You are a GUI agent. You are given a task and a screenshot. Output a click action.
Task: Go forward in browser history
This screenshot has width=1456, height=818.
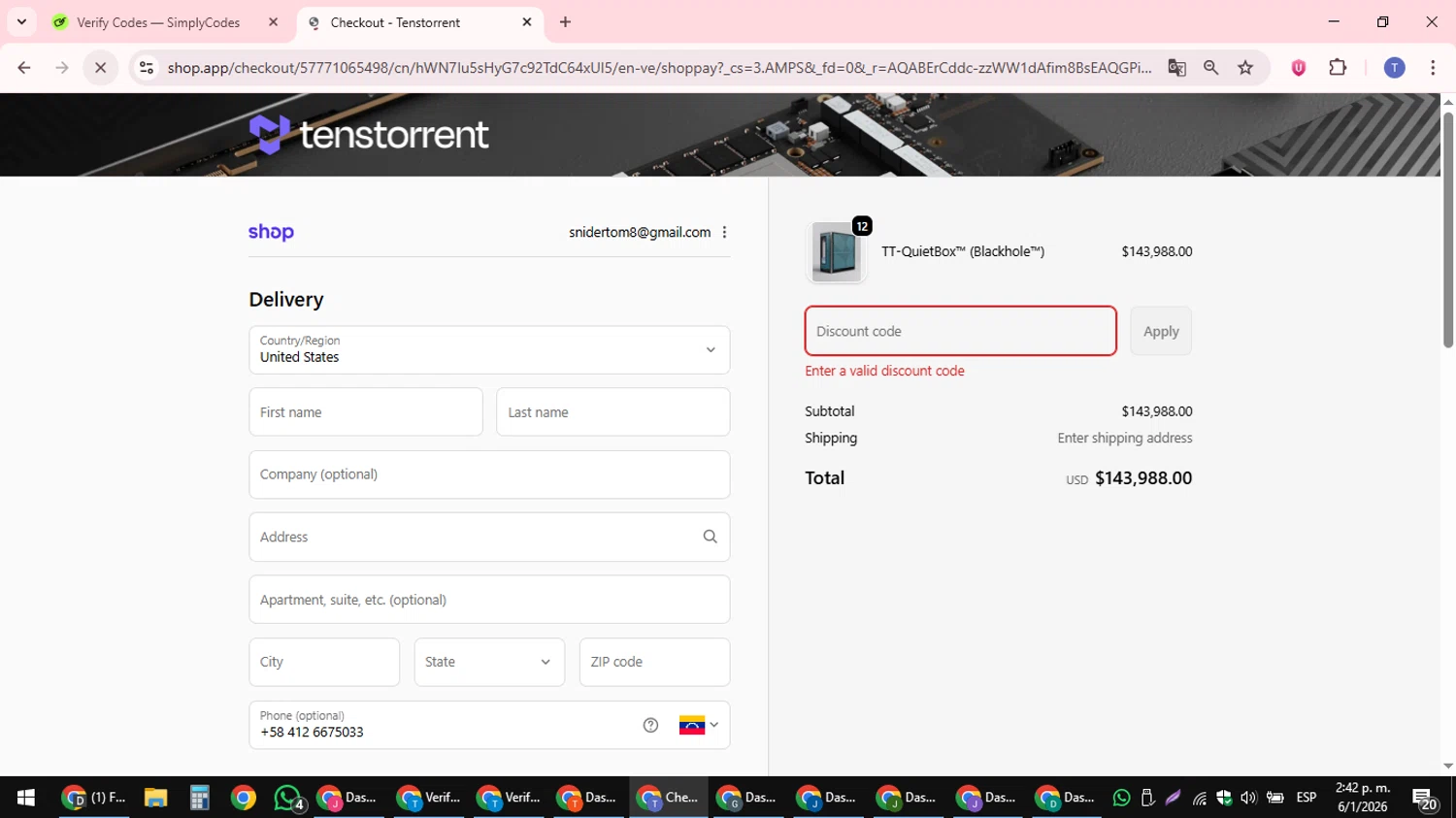[62, 67]
